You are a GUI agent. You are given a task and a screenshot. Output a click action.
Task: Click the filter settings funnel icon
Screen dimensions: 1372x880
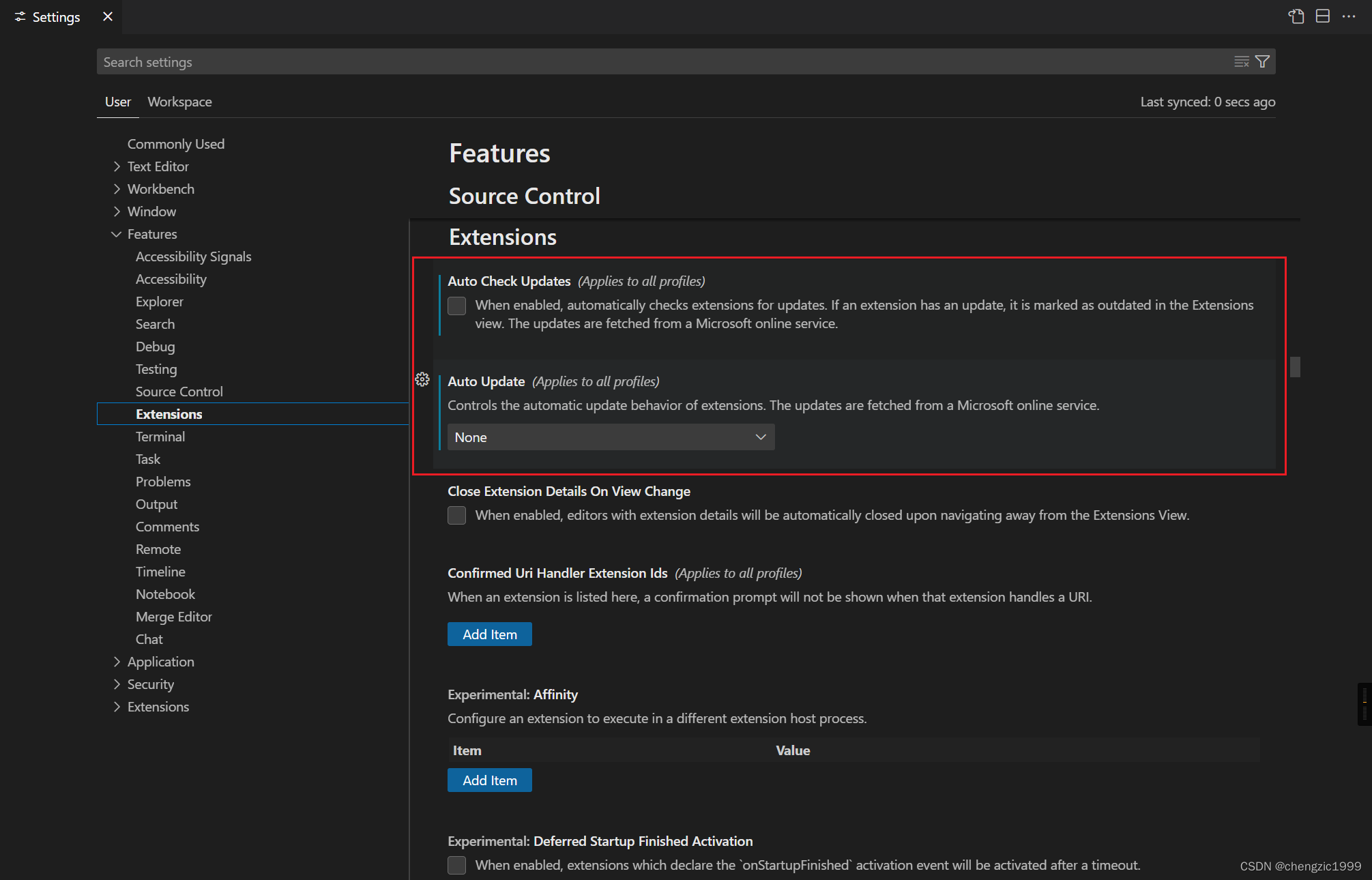click(1263, 62)
